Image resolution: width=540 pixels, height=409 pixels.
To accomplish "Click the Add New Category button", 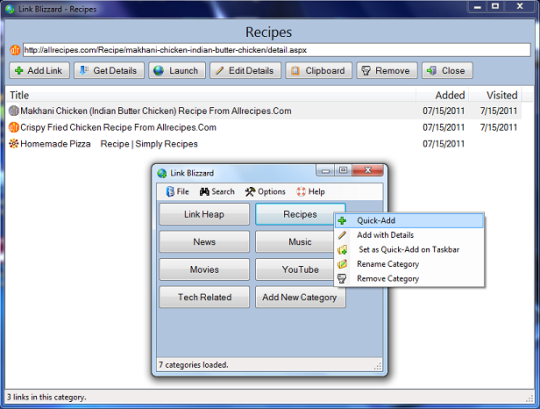I will tap(300, 297).
